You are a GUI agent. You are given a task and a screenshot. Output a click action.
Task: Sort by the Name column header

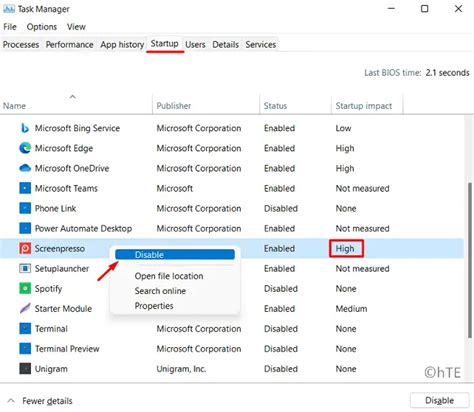coord(14,106)
